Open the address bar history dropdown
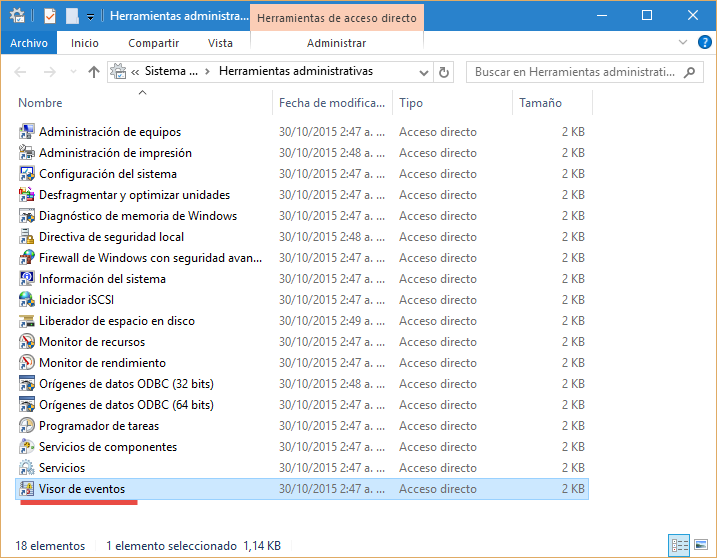 424,72
